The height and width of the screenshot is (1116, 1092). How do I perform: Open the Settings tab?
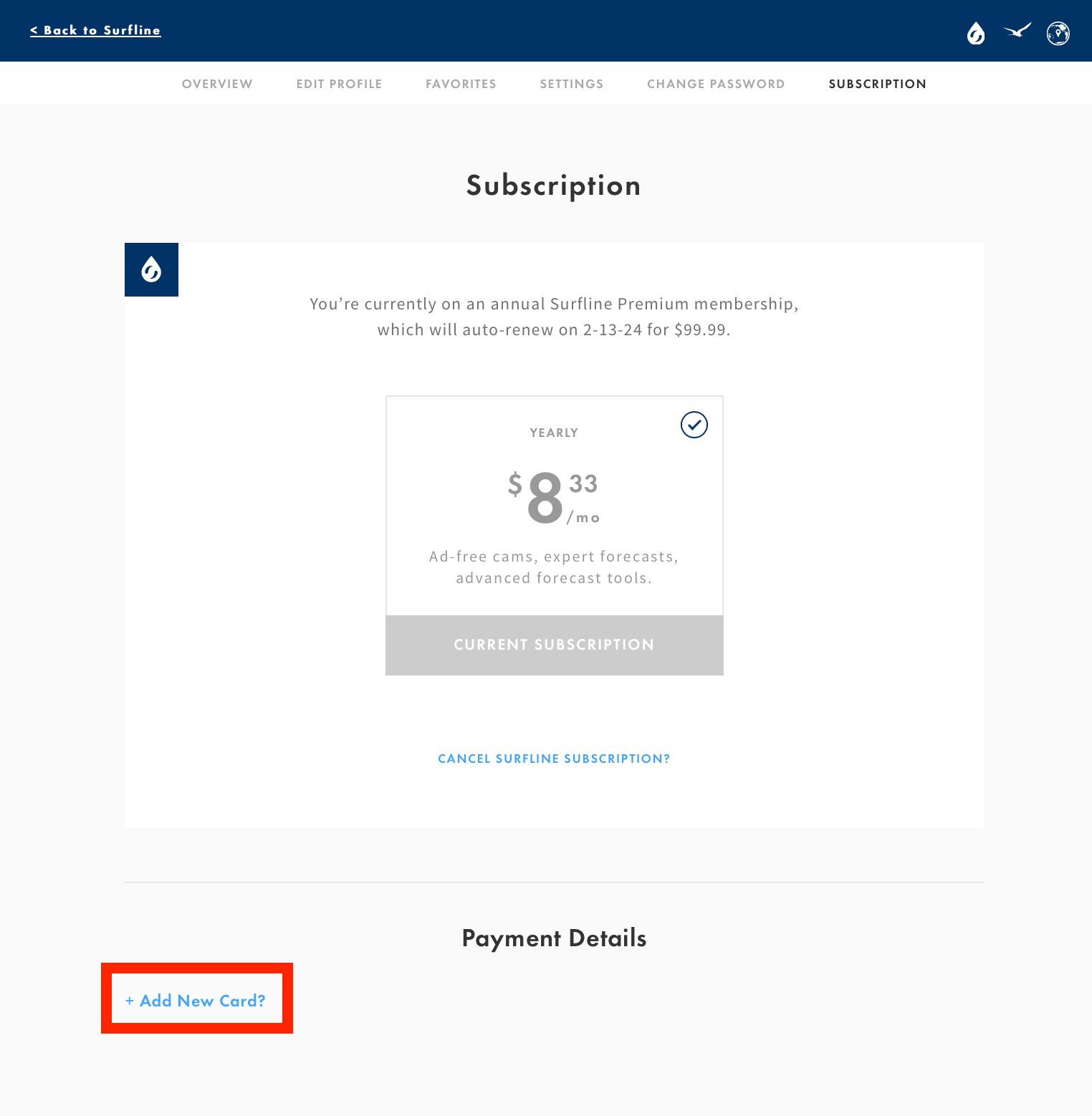pyautogui.click(x=571, y=84)
